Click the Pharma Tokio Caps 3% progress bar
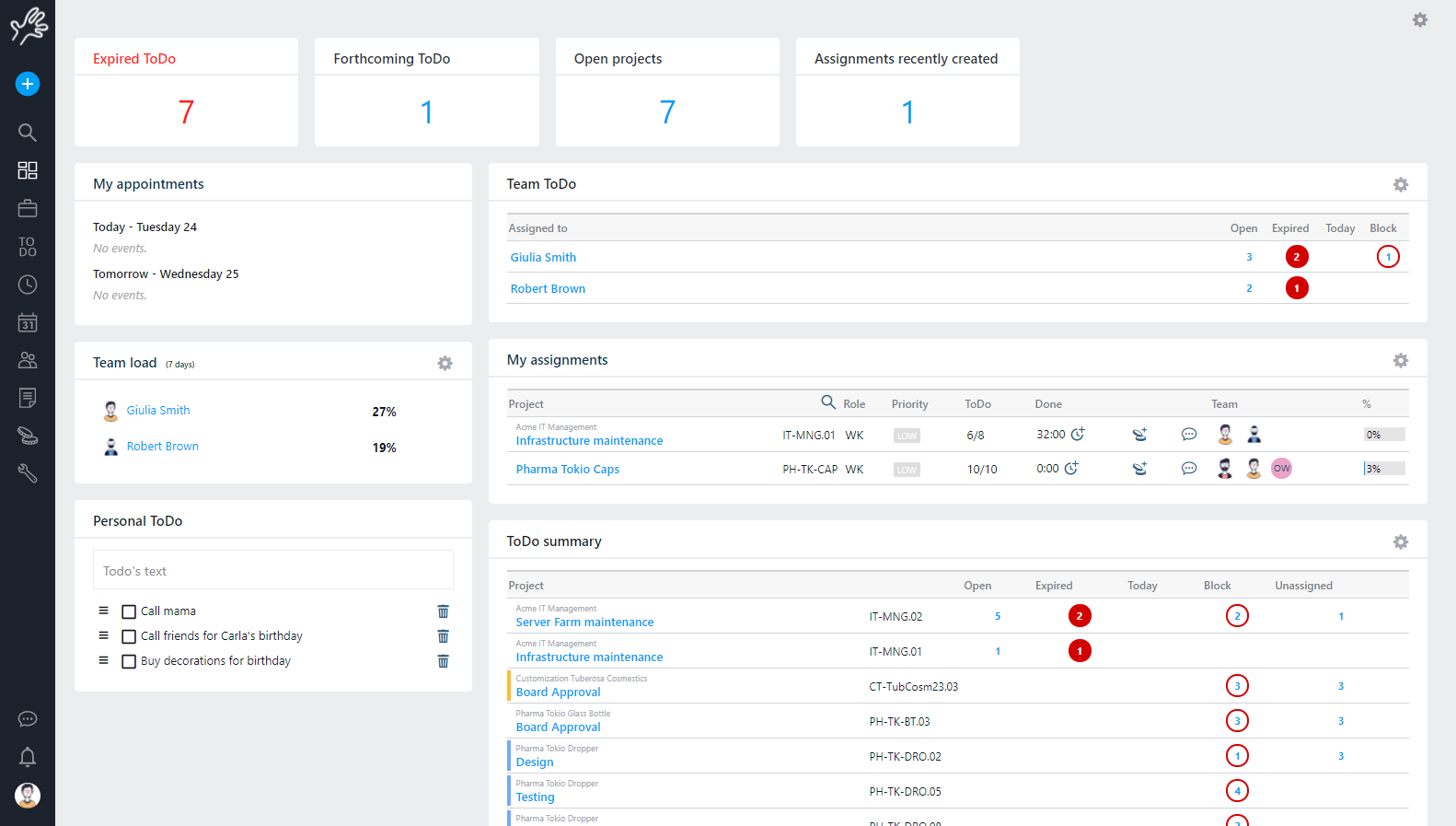Screen dimensions: 1456x826 [1383, 469]
